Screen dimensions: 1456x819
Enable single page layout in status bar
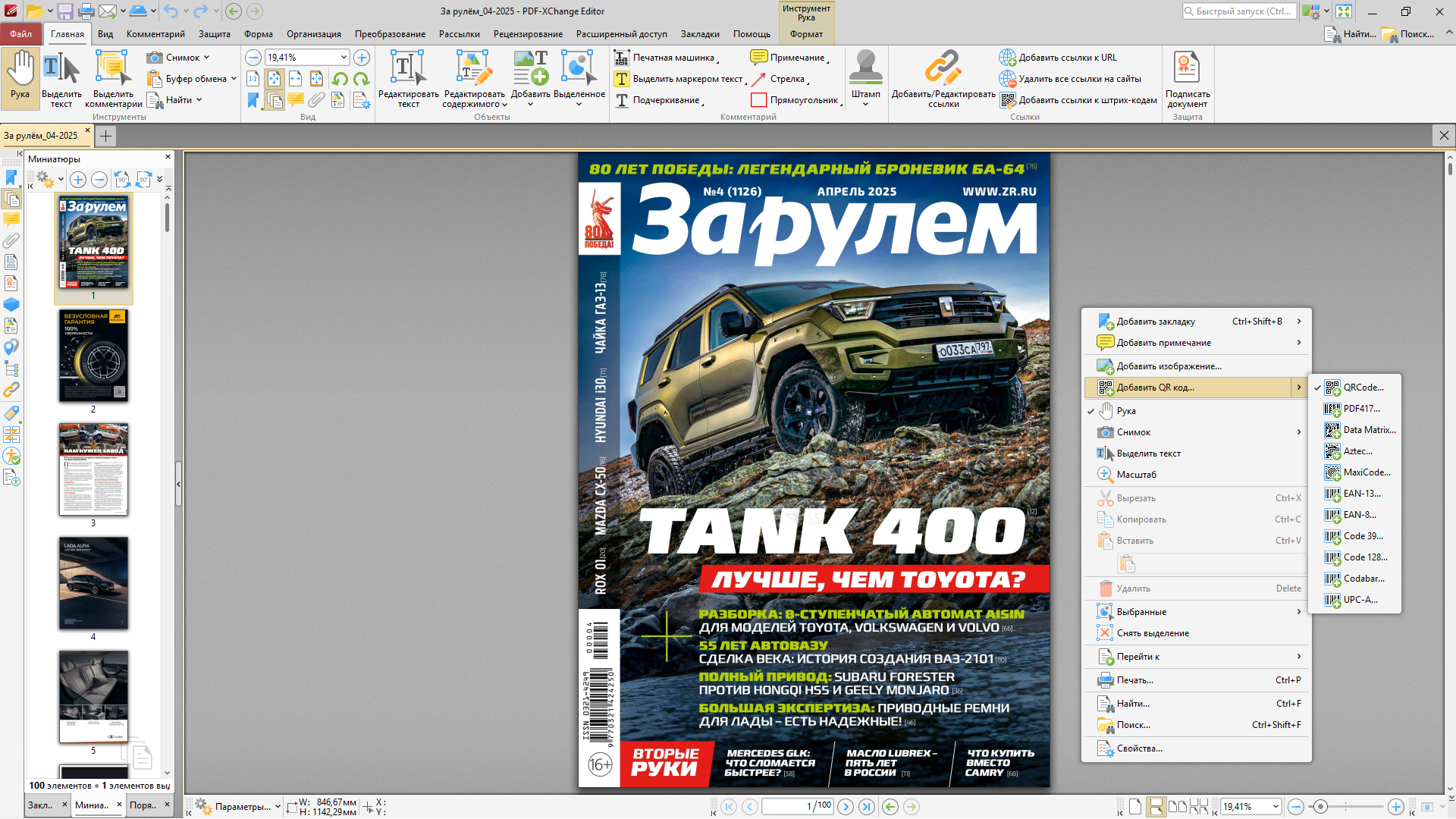coord(1134,807)
